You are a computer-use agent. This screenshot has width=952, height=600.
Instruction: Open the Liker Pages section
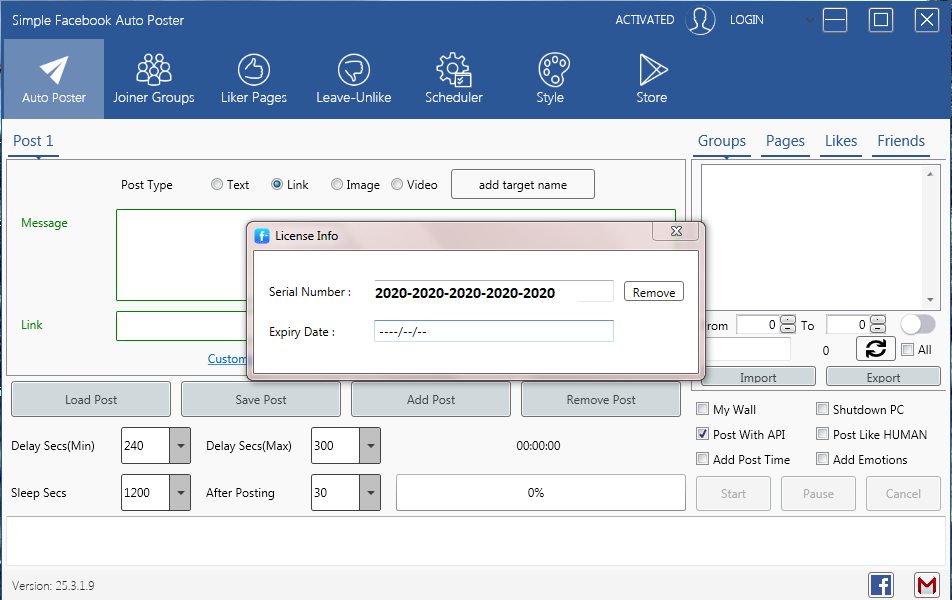tap(254, 79)
